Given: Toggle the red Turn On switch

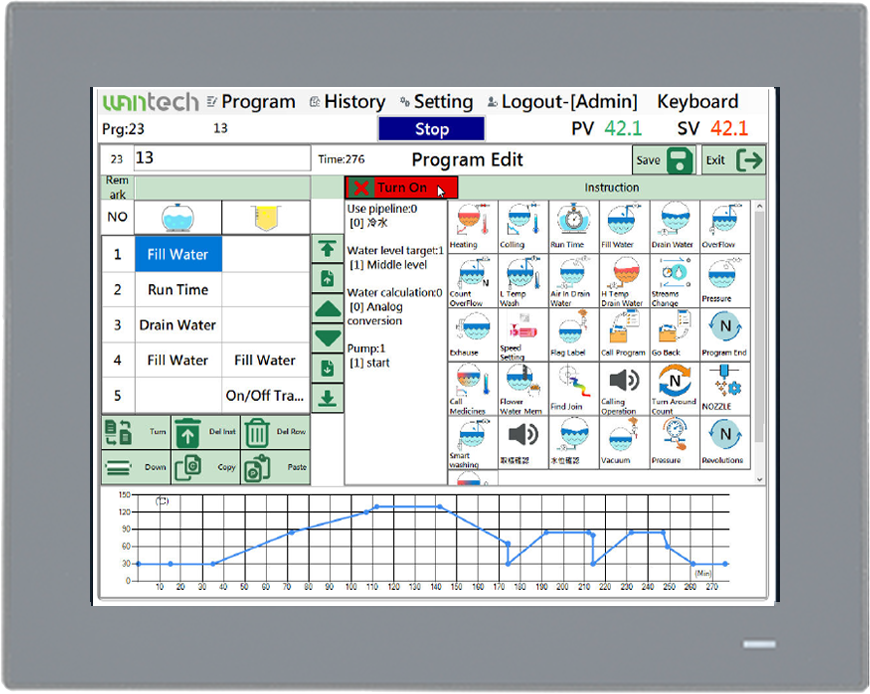Looking at the screenshot, I should tap(401, 188).
